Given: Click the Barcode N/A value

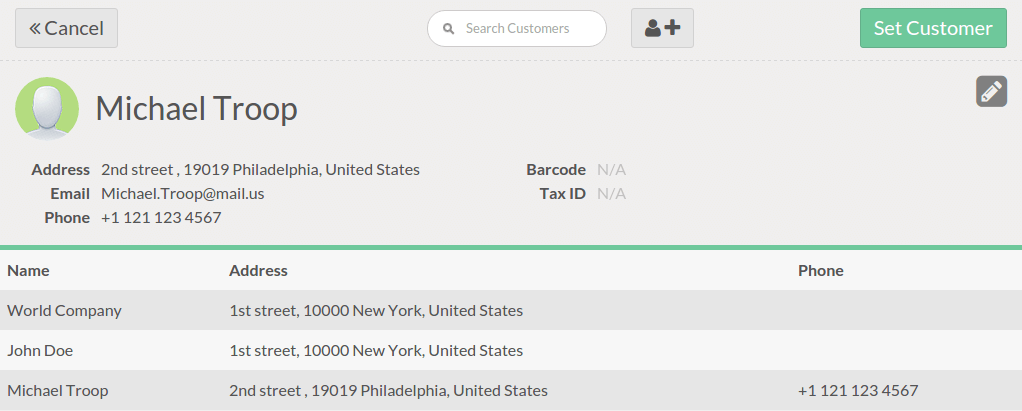Looking at the screenshot, I should [611, 169].
